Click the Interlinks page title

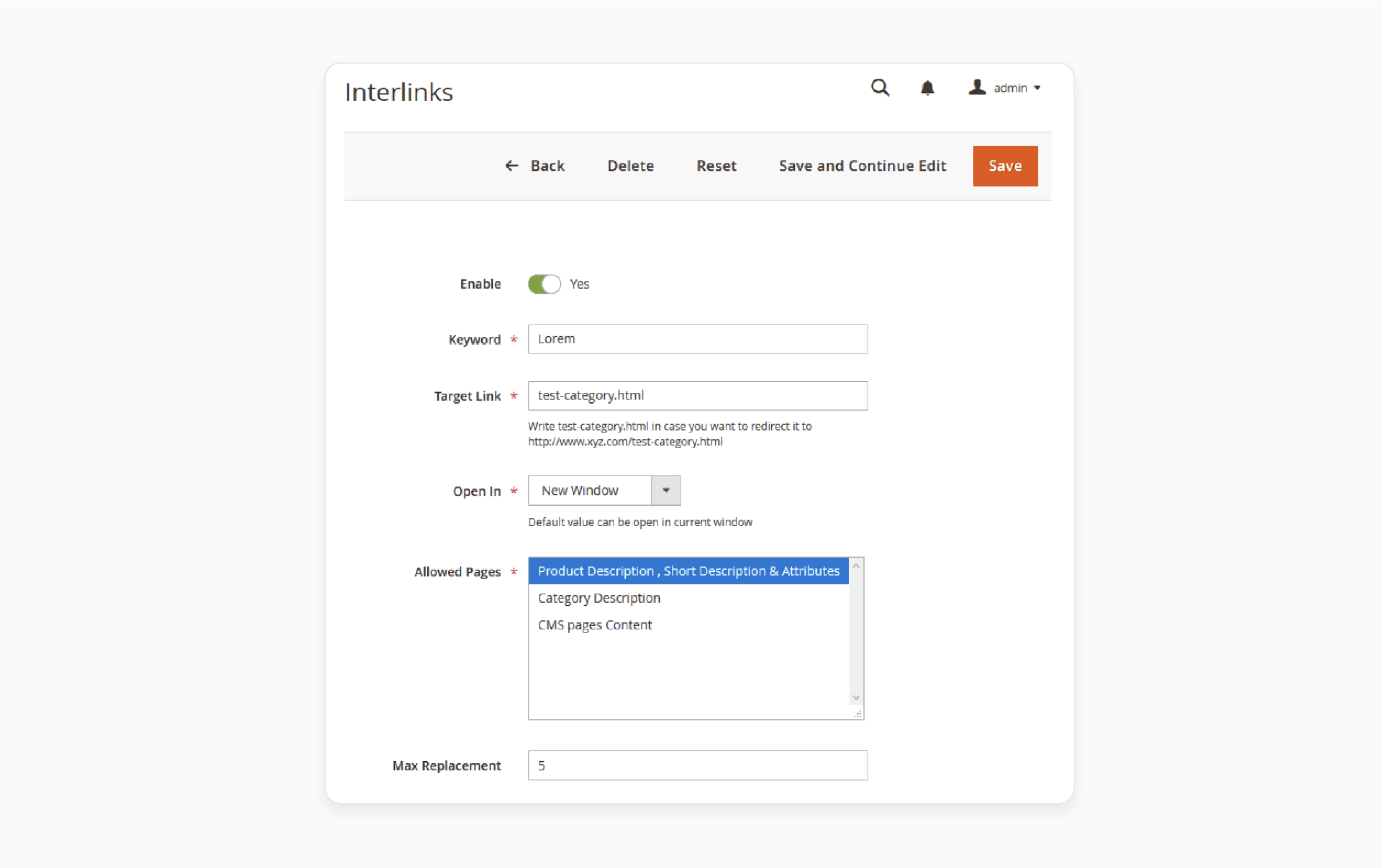[x=399, y=93]
